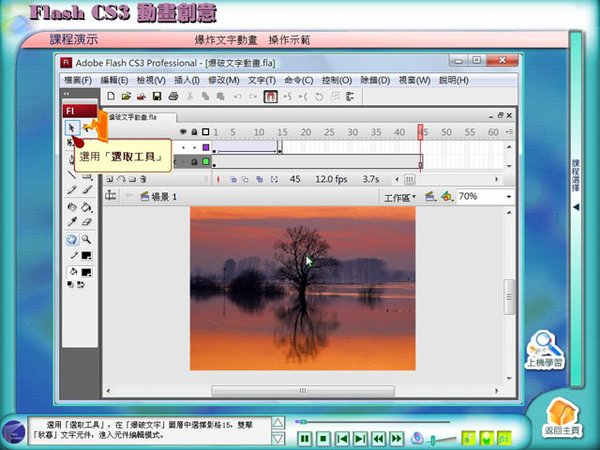Open the 修改(M) menu
Image resolution: width=600 pixels, height=450 pixels.
click(x=223, y=80)
